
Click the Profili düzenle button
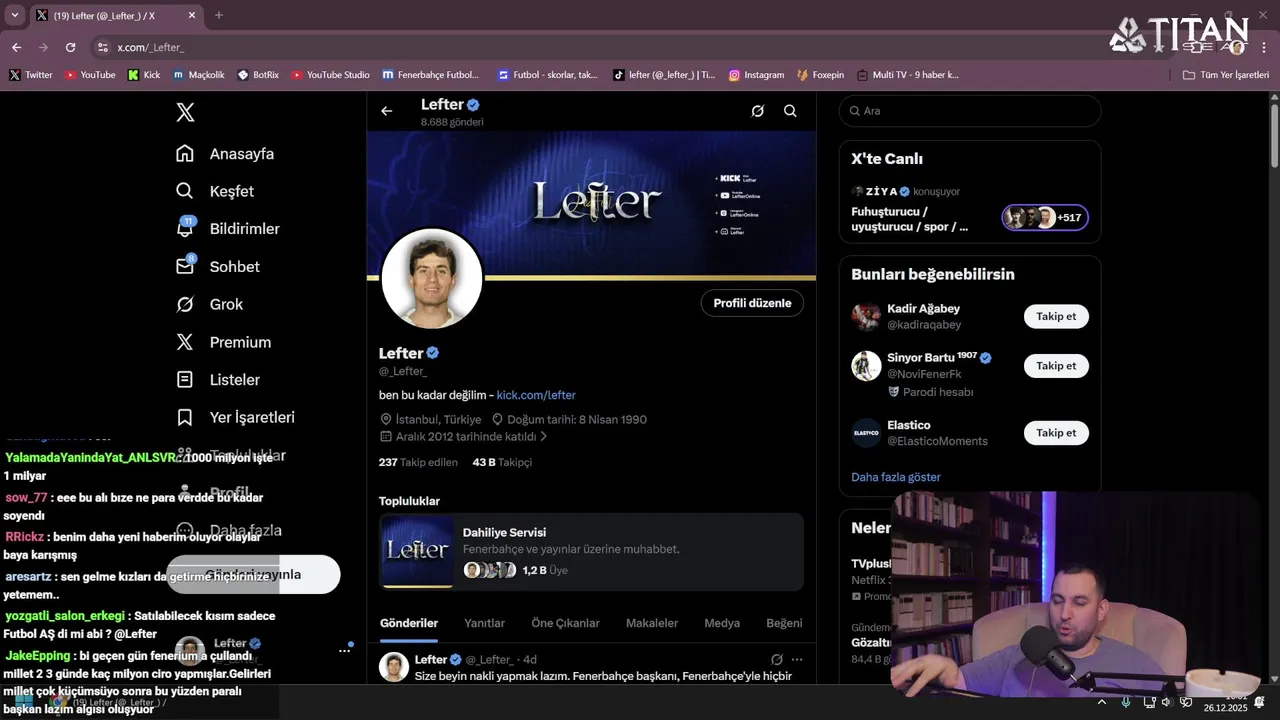(752, 303)
